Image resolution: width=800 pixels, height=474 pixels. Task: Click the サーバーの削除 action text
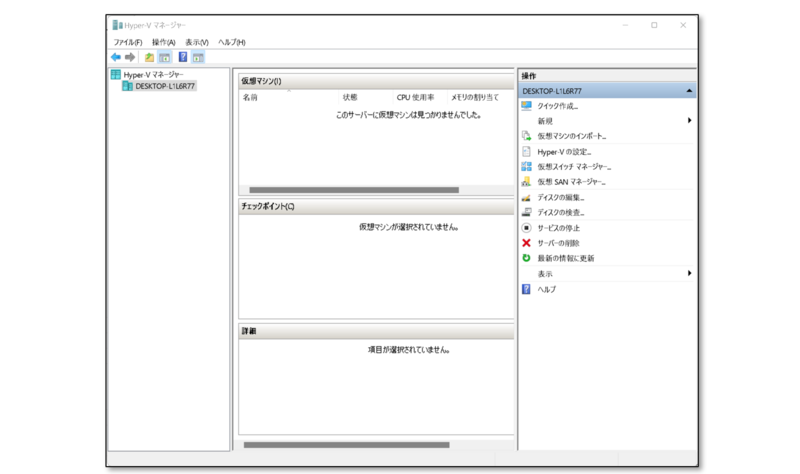click(558, 243)
